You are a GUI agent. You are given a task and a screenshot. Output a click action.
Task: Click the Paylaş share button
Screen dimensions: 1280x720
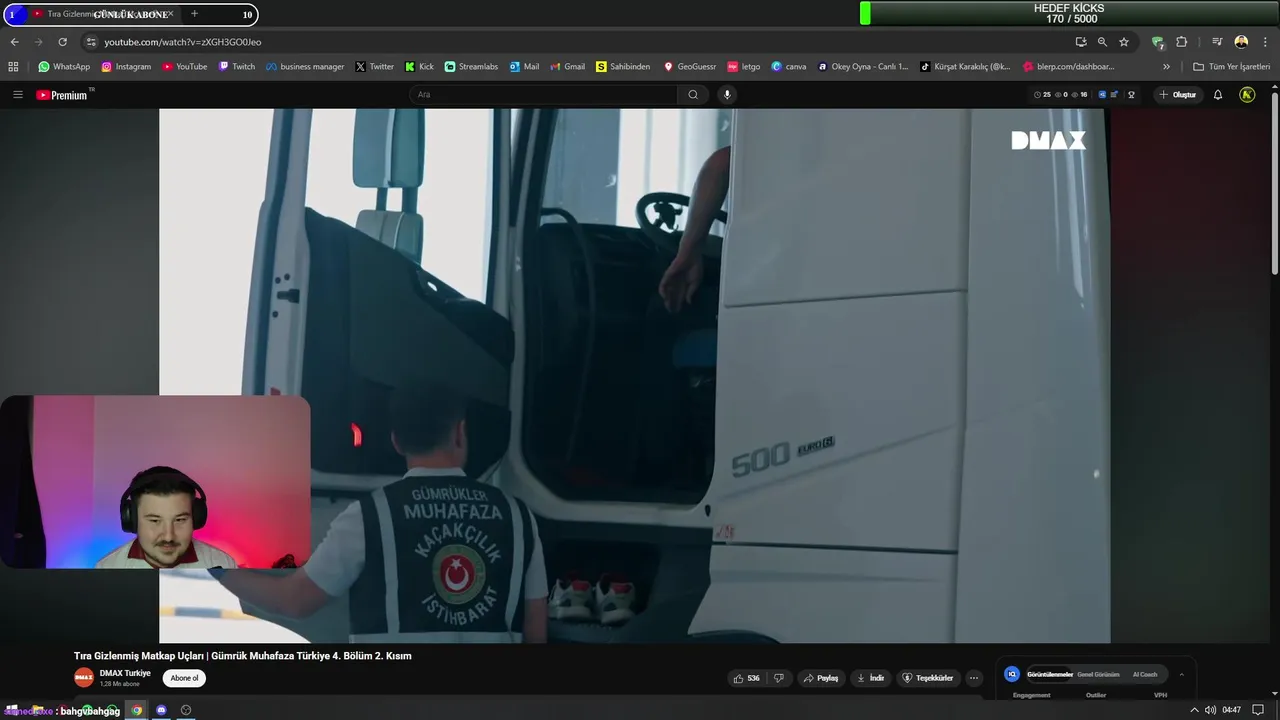820,678
